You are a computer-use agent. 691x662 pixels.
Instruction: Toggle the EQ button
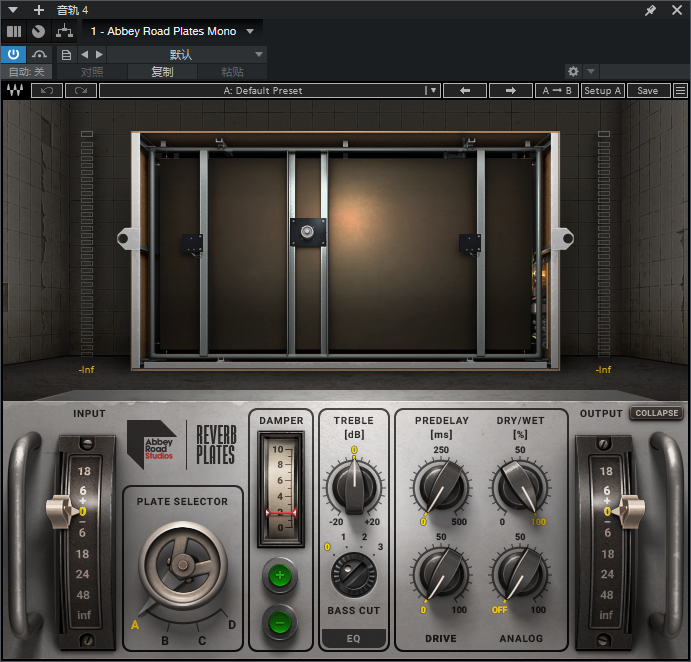pos(353,638)
